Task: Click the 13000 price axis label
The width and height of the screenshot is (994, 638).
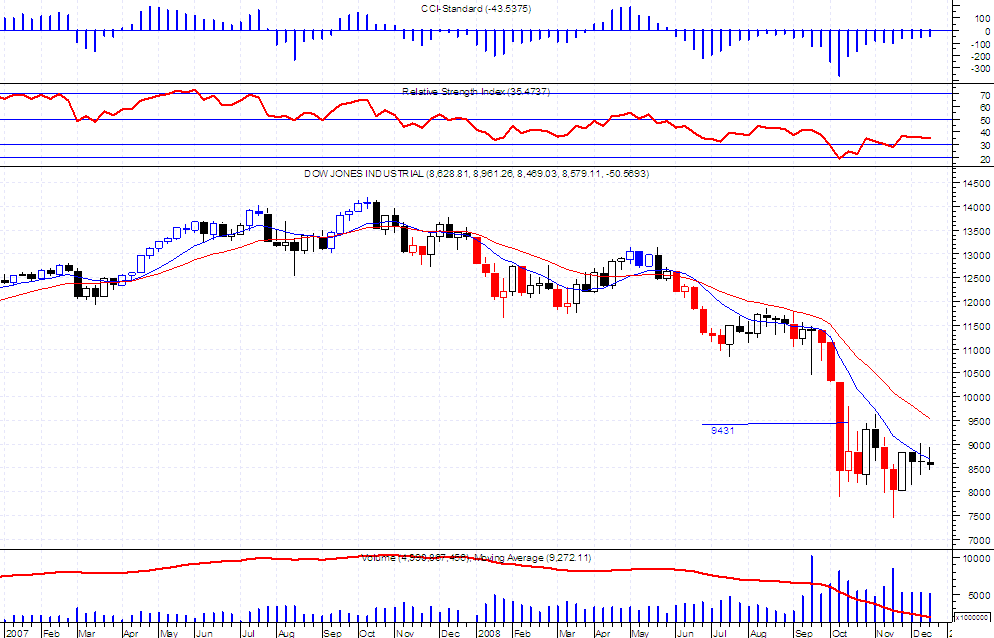Action: [x=976, y=256]
